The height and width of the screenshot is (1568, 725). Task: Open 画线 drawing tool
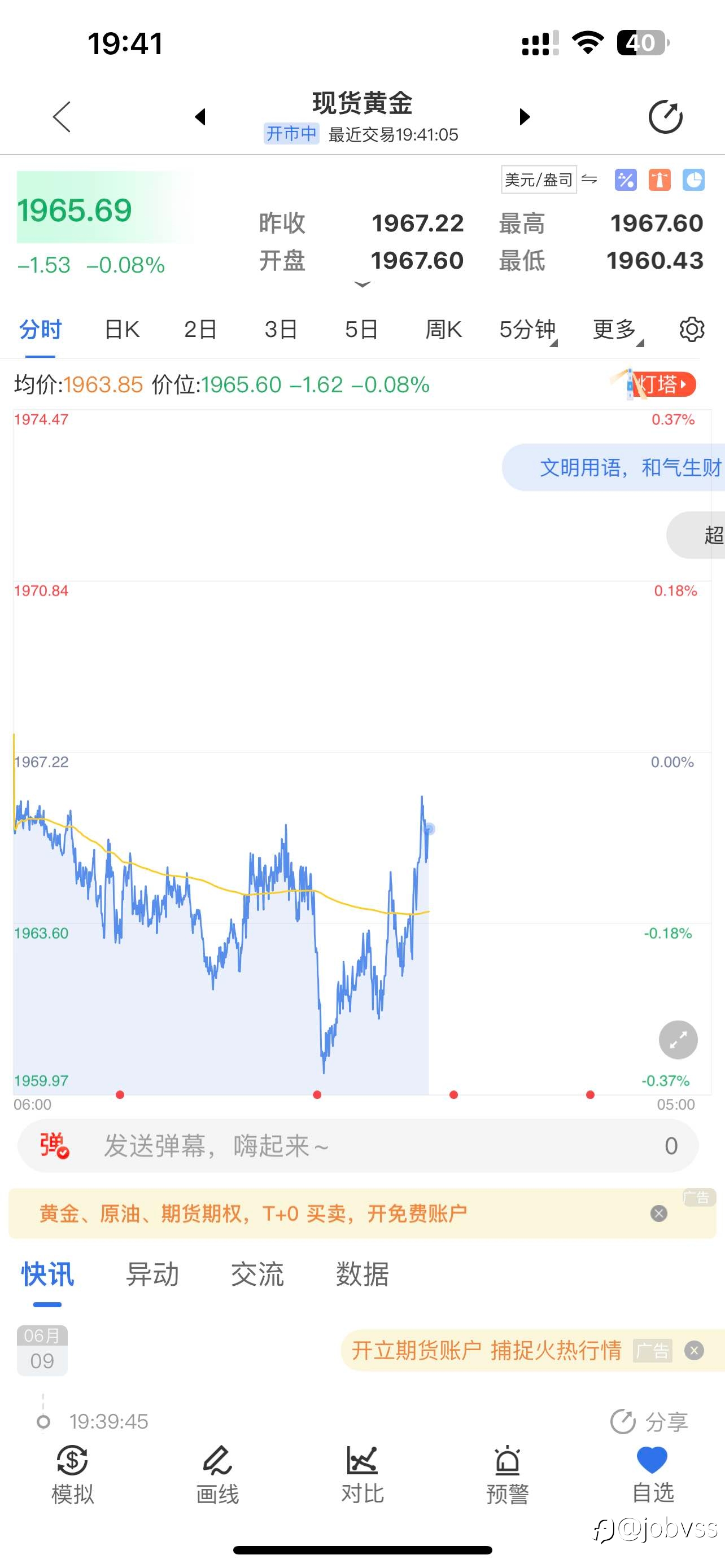[x=217, y=1475]
